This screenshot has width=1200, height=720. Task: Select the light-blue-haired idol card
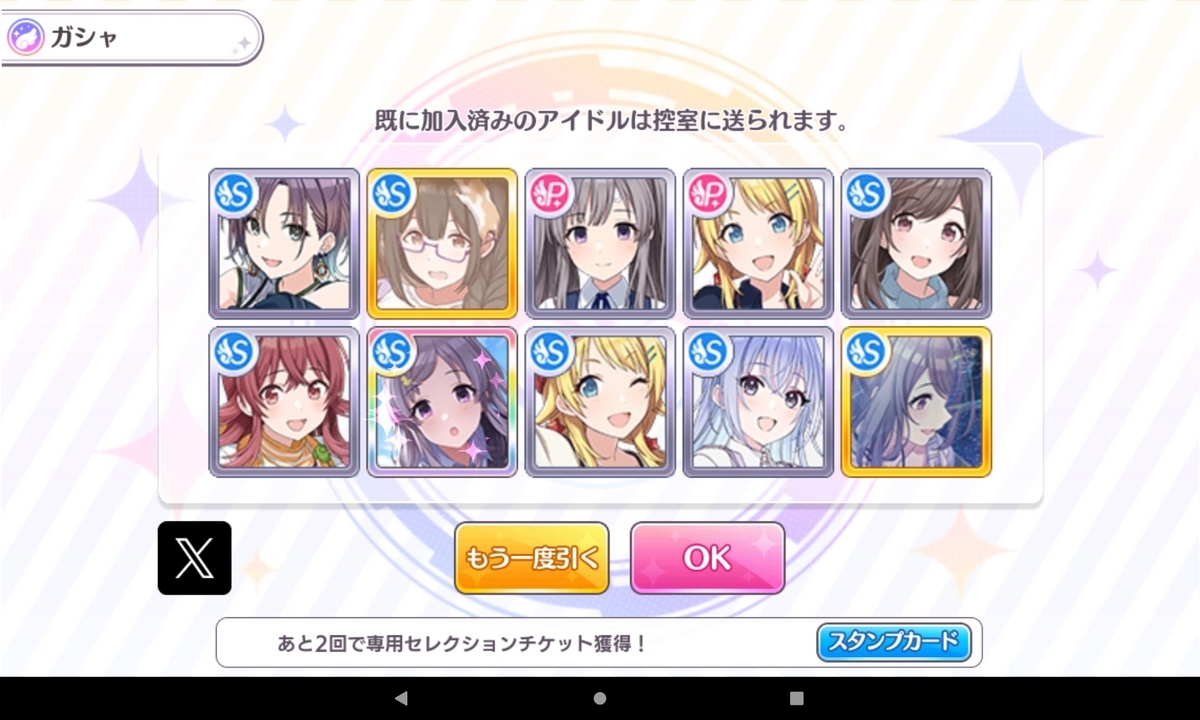pos(758,401)
